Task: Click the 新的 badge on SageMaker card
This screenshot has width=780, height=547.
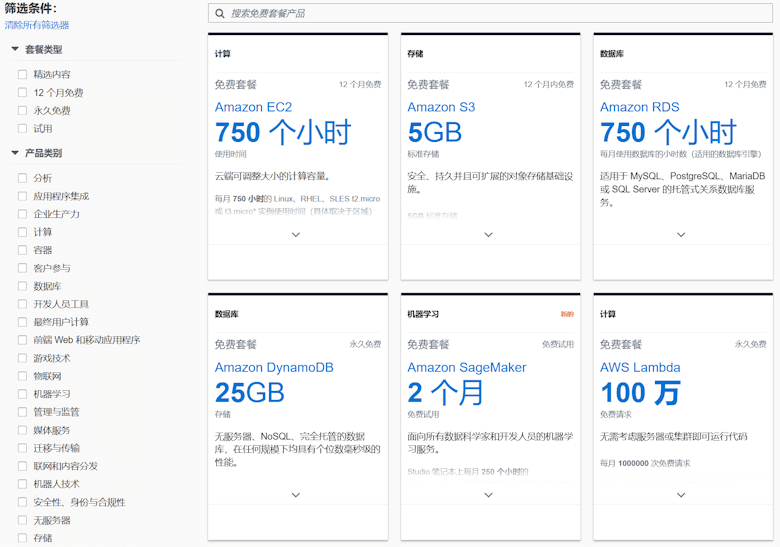Action: [567, 314]
